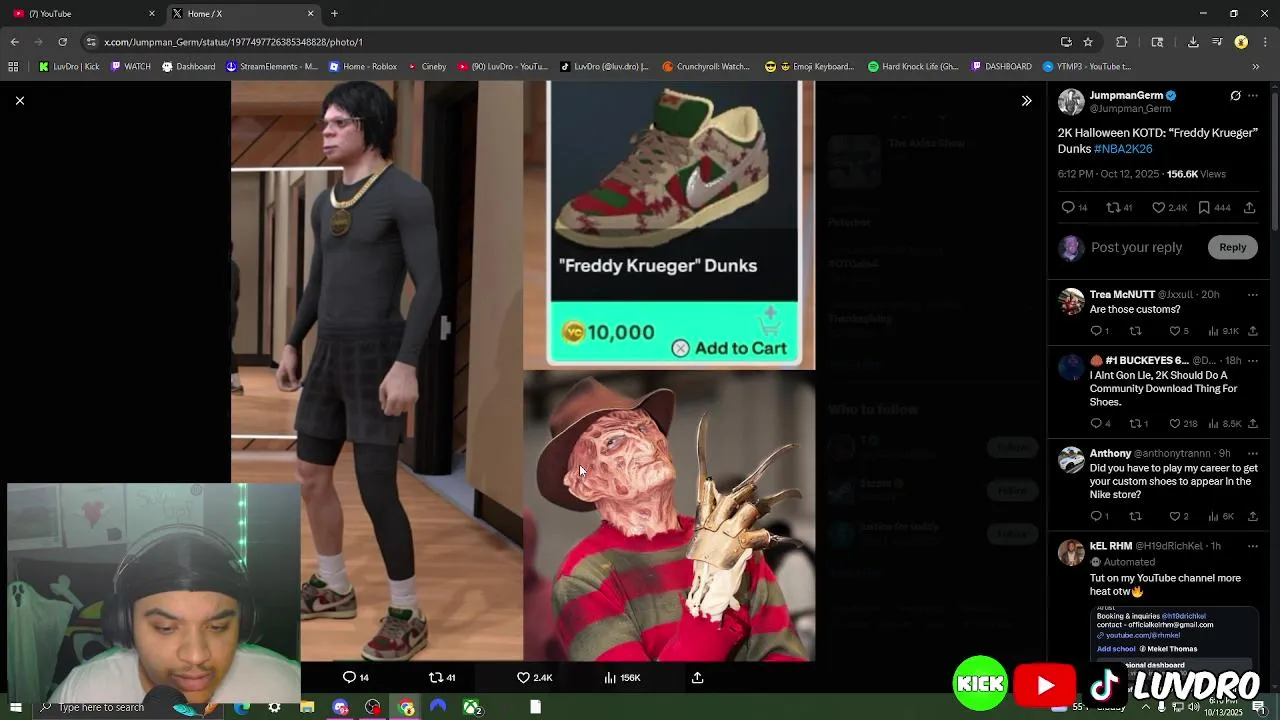Open kEL RHM's profile name link
Image resolution: width=1280 pixels, height=720 pixels.
[x=1110, y=546]
